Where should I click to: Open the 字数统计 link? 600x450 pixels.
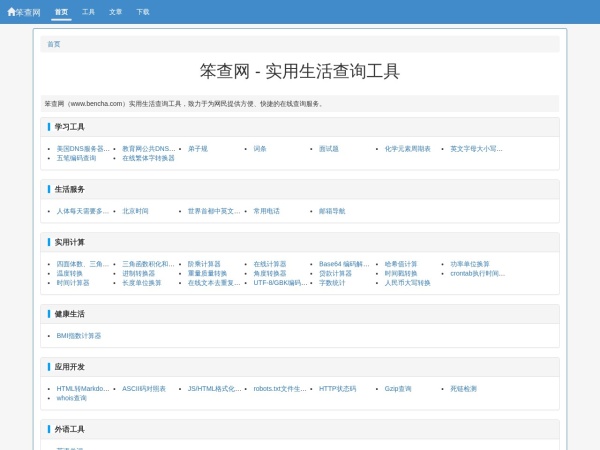coord(332,283)
